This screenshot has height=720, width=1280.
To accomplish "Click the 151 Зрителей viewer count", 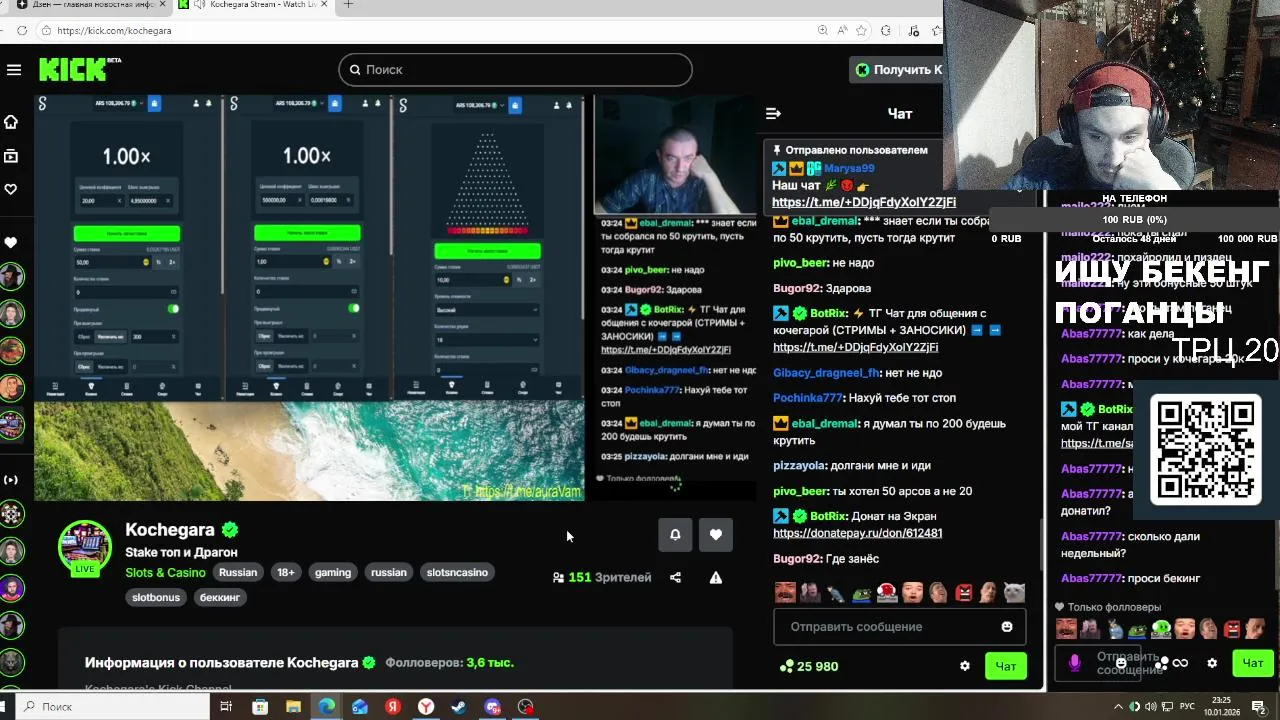I will click(602, 577).
